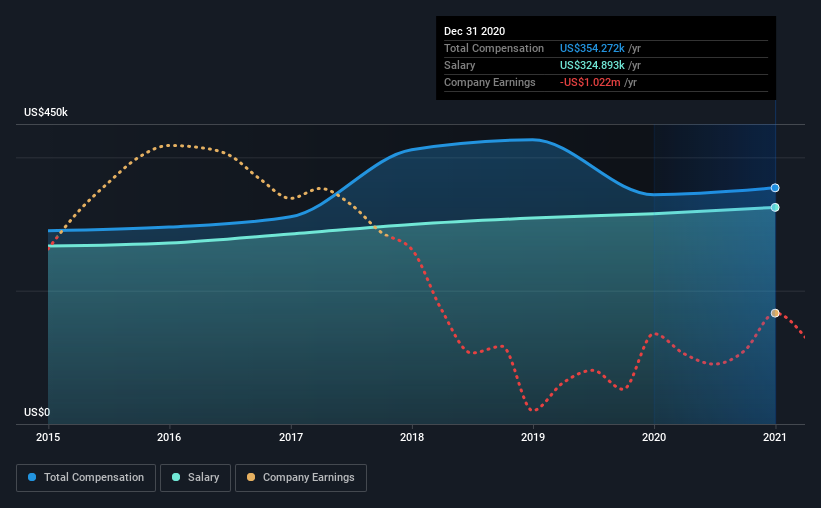Click the teal dot in Salary legend
The height and width of the screenshot is (508, 821).
(176, 477)
